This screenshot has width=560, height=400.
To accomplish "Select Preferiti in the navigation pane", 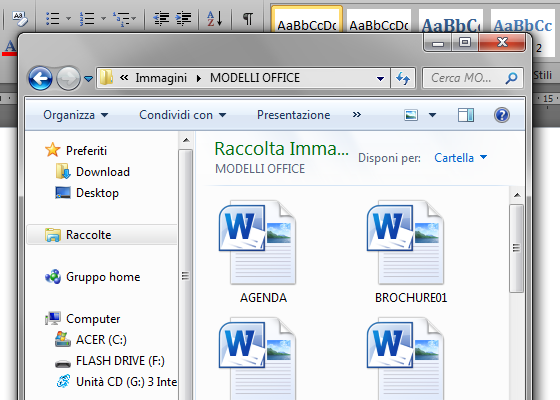I will click(86, 151).
